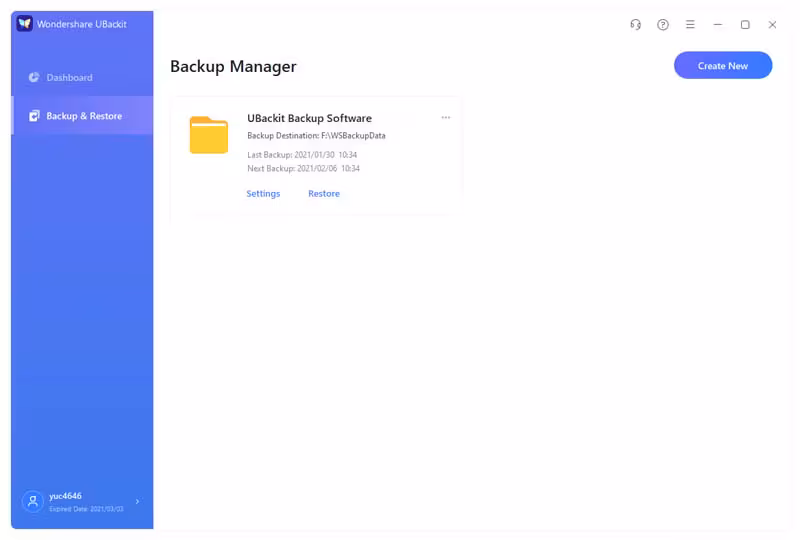Screen dimensions: 800x540
Task: Click the Backup Manager heading
Action: coord(233,66)
